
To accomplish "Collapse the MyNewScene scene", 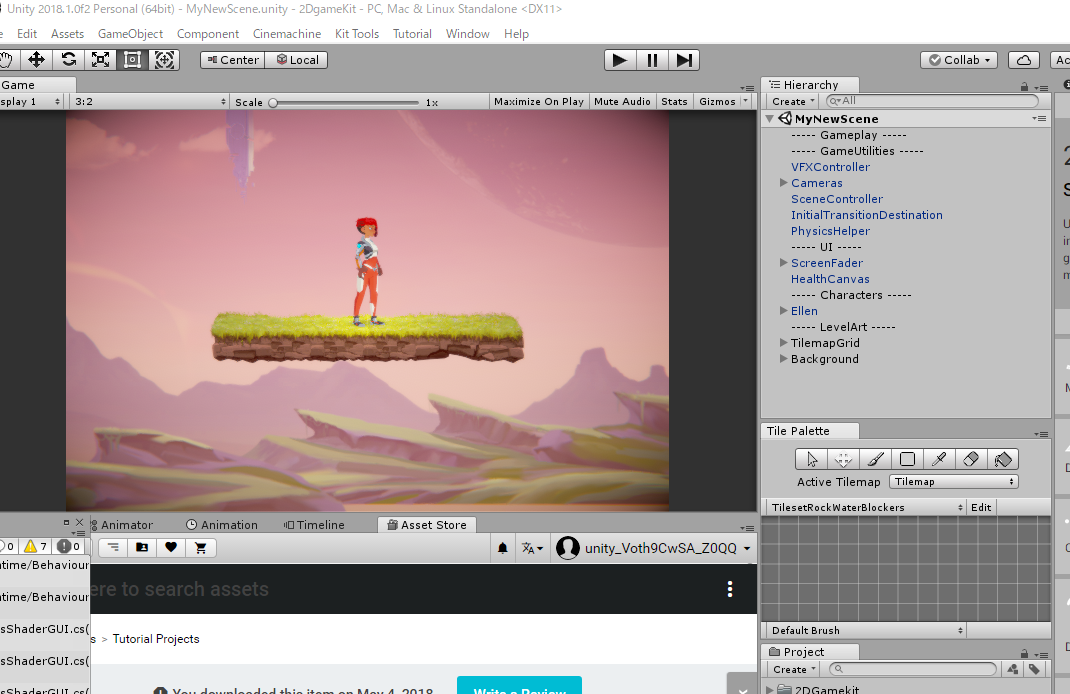I will click(770, 119).
